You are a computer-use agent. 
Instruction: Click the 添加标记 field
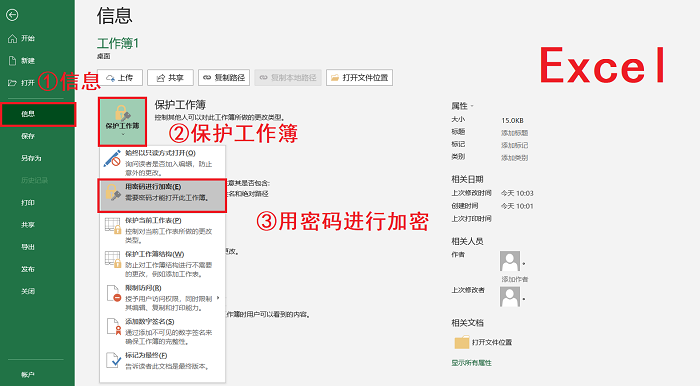tap(514, 145)
